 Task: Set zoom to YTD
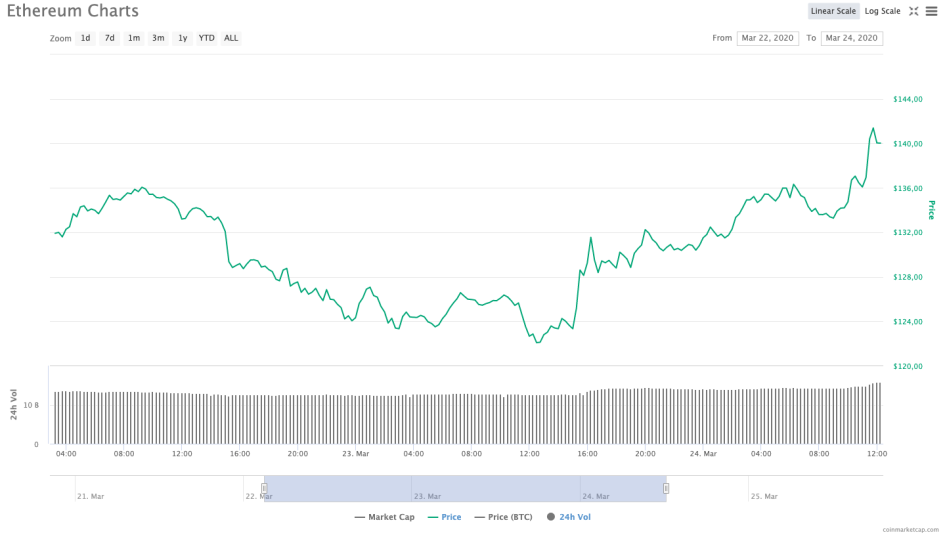pyautogui.click(x=207, y=38)
